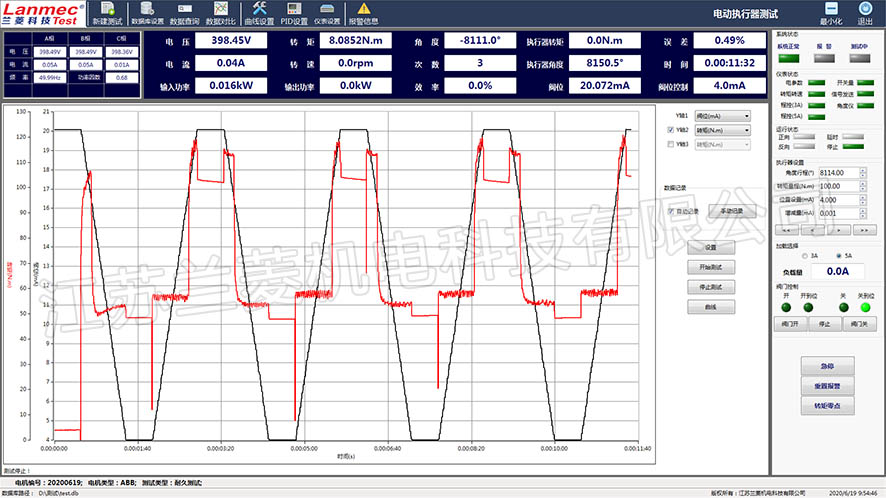
Task: Click the fast-forward >> step button
Action: (x=863, y=229)
